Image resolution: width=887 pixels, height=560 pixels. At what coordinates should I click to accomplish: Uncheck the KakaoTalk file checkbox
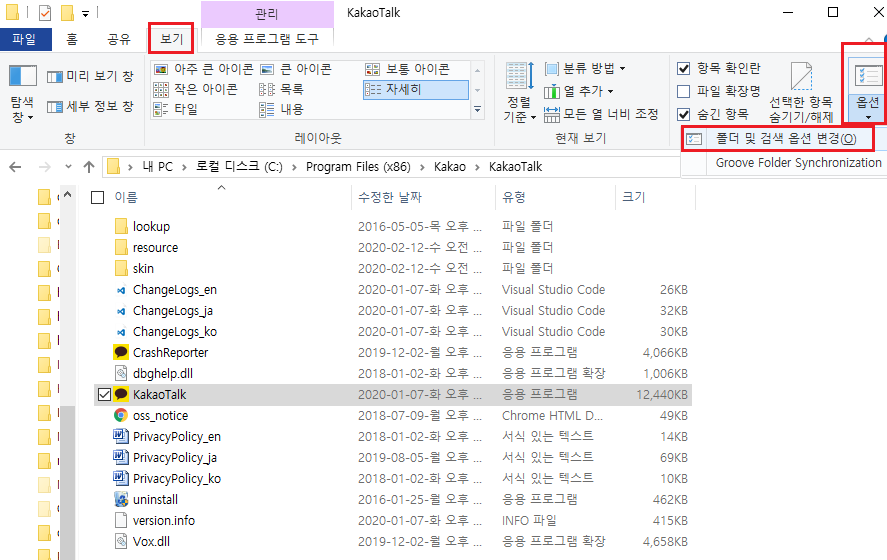point(104,394)
